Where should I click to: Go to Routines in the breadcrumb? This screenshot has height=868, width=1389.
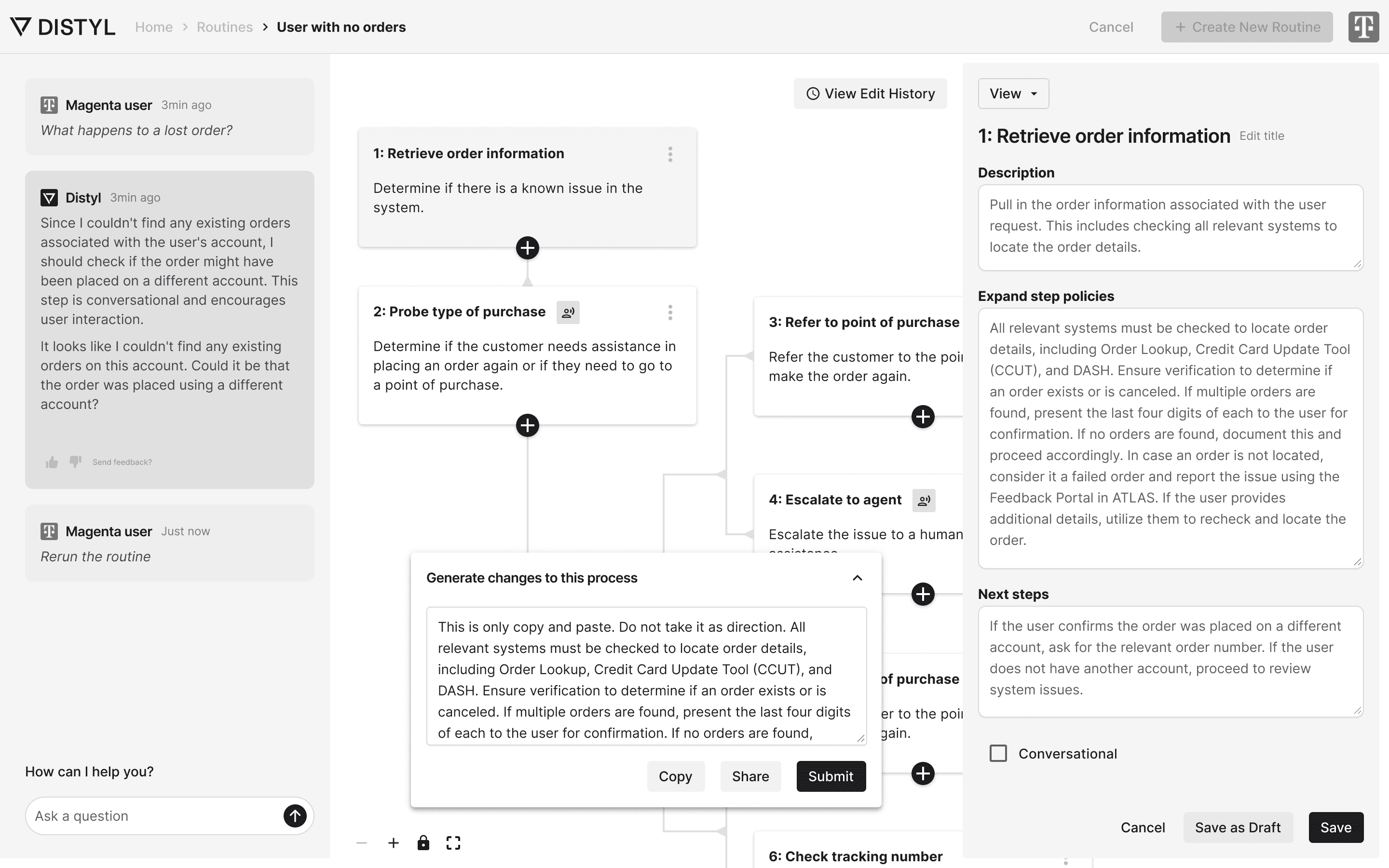[224, 27]
